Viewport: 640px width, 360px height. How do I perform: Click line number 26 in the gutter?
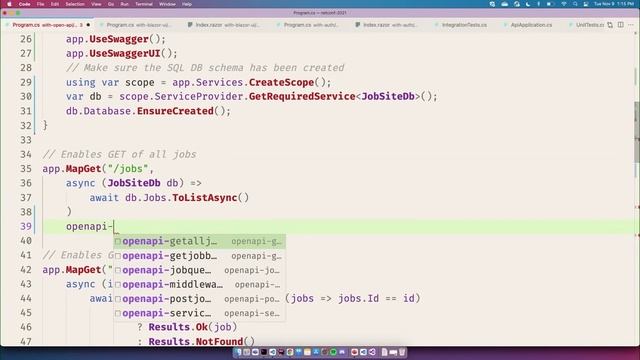[x=26, y=39]
